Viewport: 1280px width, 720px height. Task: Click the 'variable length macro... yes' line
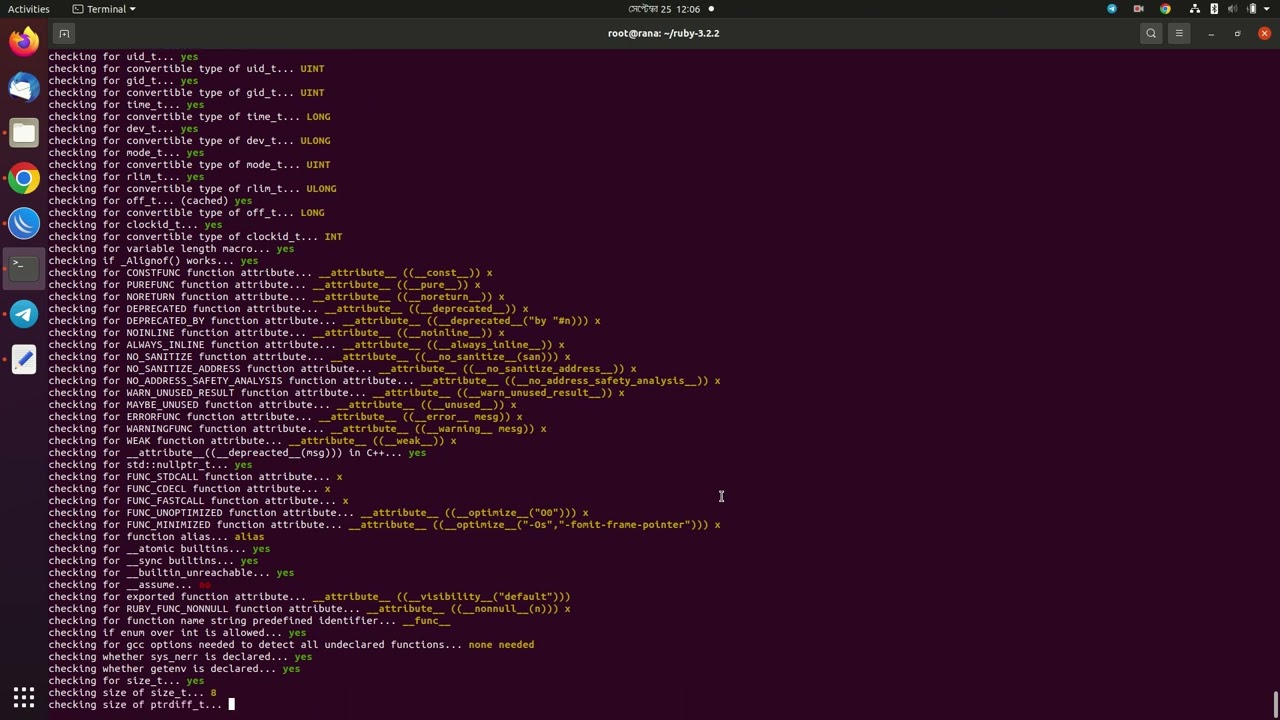171,249
